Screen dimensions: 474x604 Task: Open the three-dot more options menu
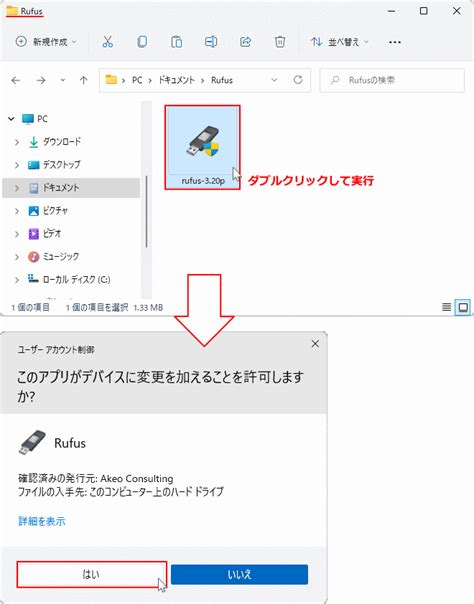click(395, 42)
